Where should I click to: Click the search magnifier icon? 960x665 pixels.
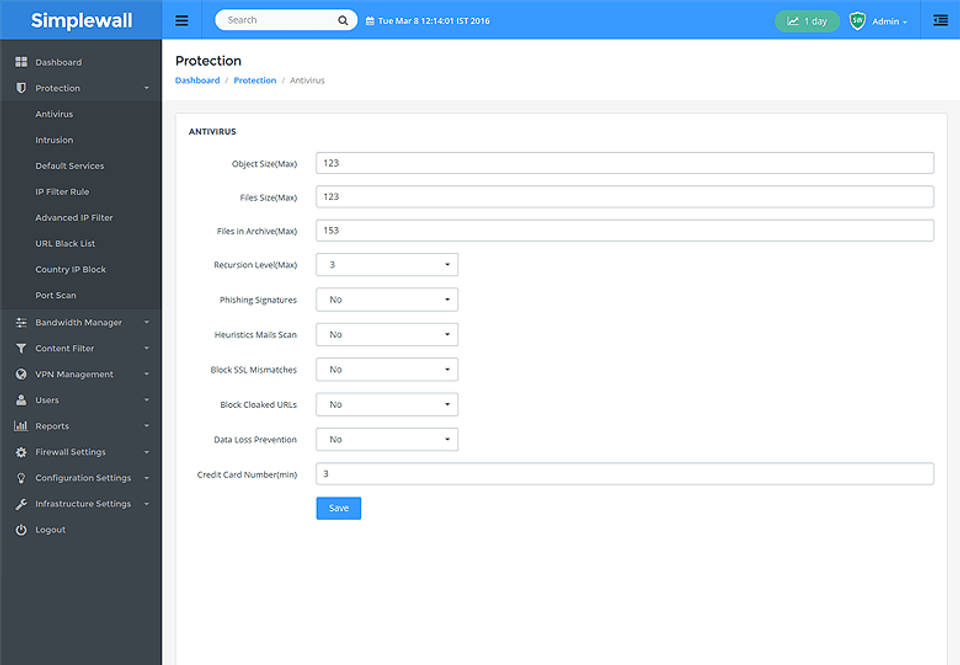click(x=342, y=19)
